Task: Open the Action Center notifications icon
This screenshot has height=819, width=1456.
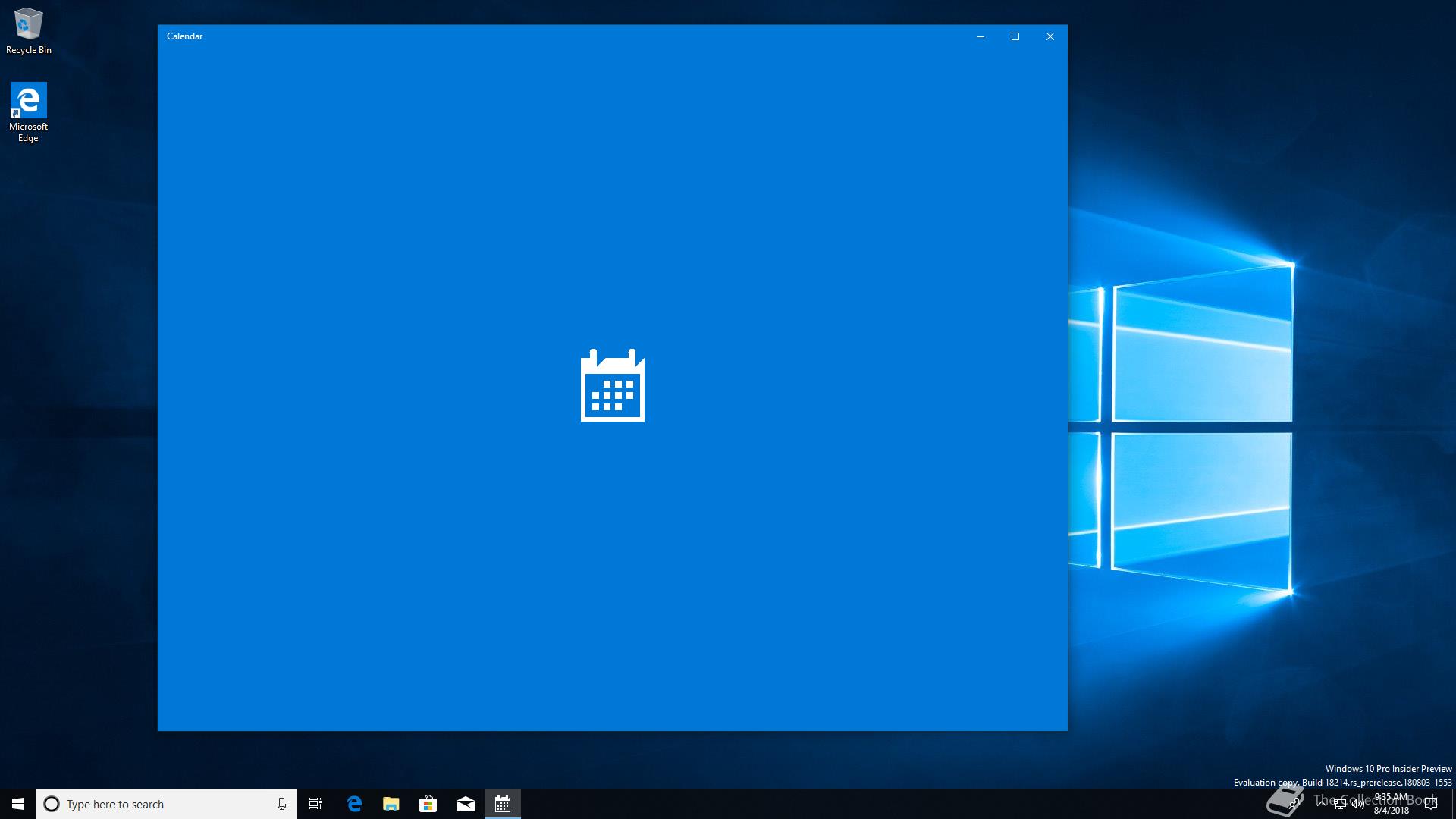Action: [x=1431, y=804]
